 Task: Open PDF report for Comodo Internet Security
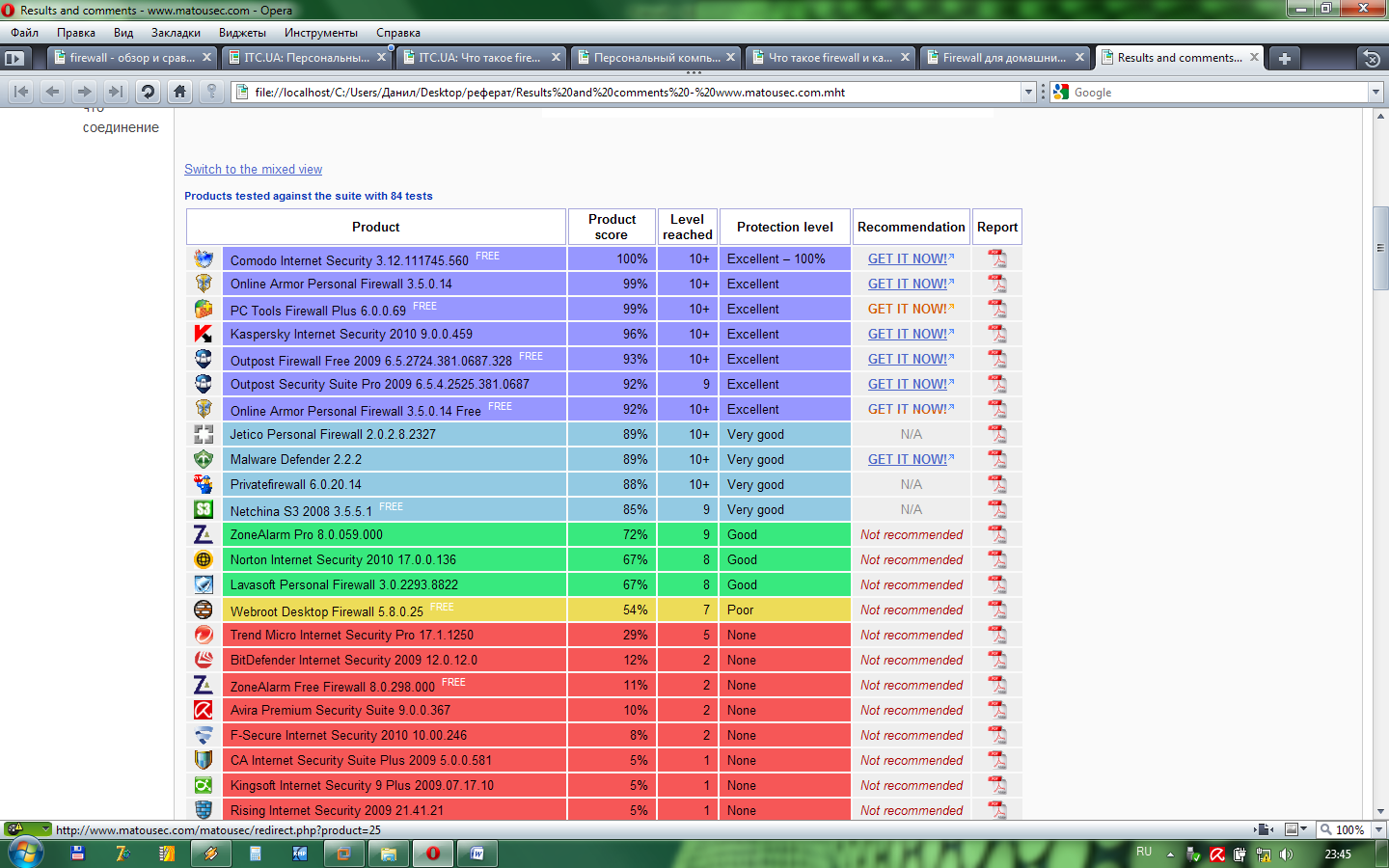(x=996, y=258)
